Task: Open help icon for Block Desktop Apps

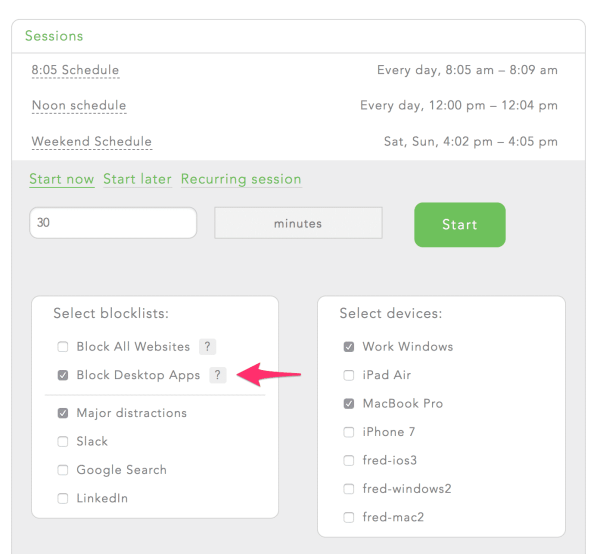Action: [x=217, y=375]
